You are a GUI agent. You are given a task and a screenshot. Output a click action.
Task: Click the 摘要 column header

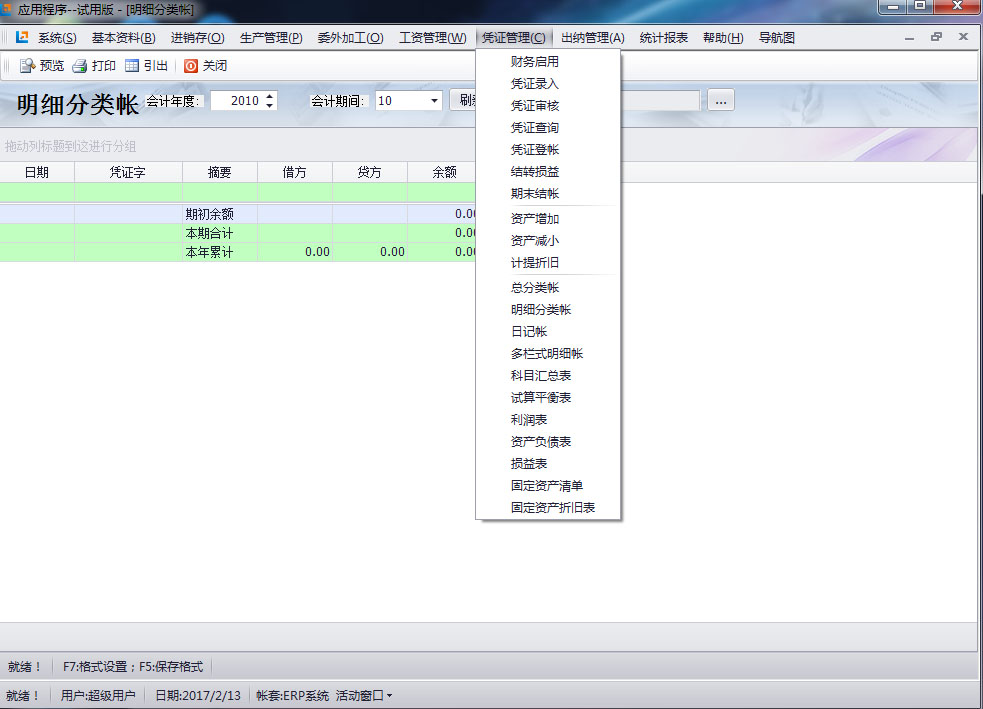(219, 172)
